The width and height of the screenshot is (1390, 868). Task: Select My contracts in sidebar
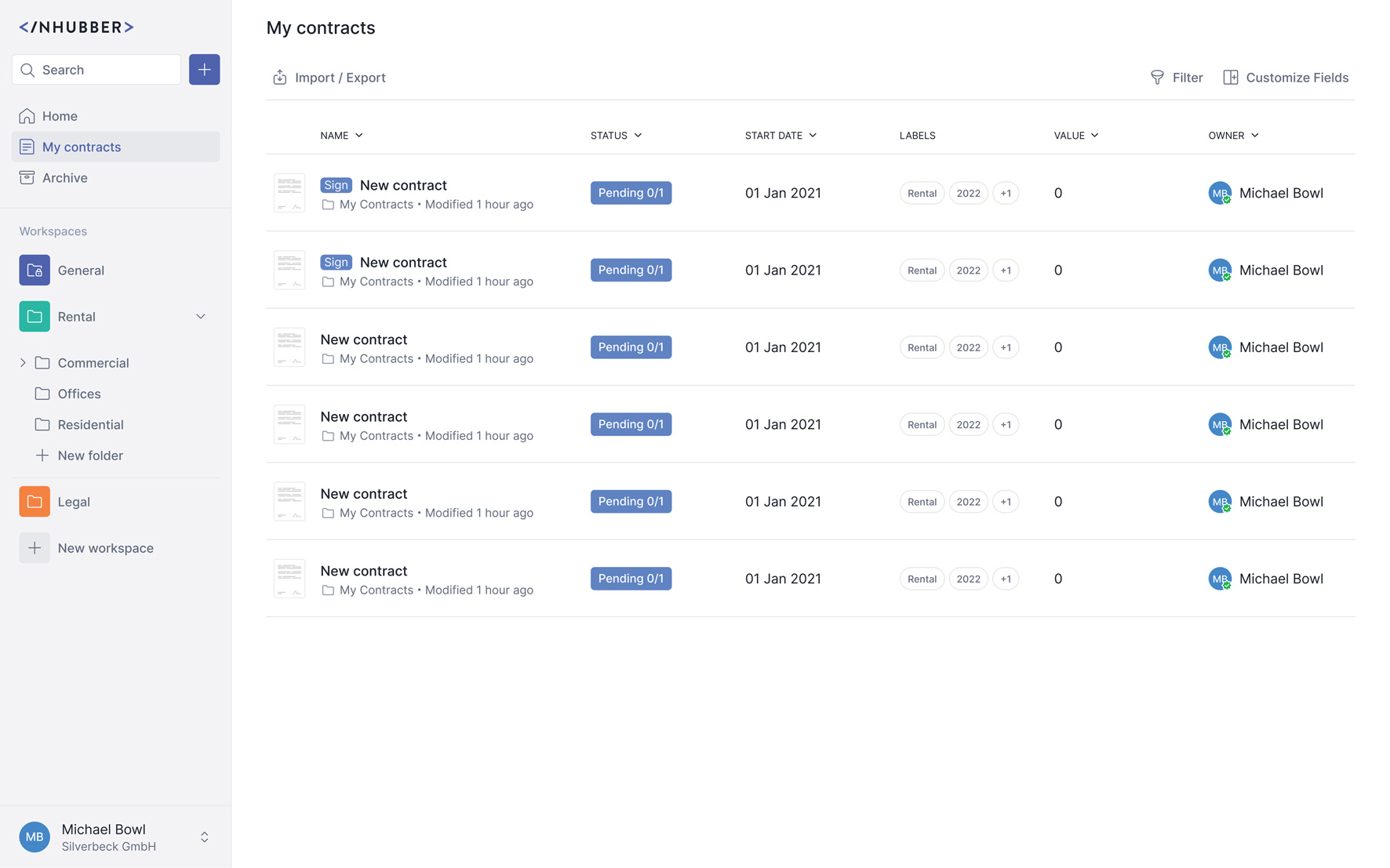(x=82, y=147)
